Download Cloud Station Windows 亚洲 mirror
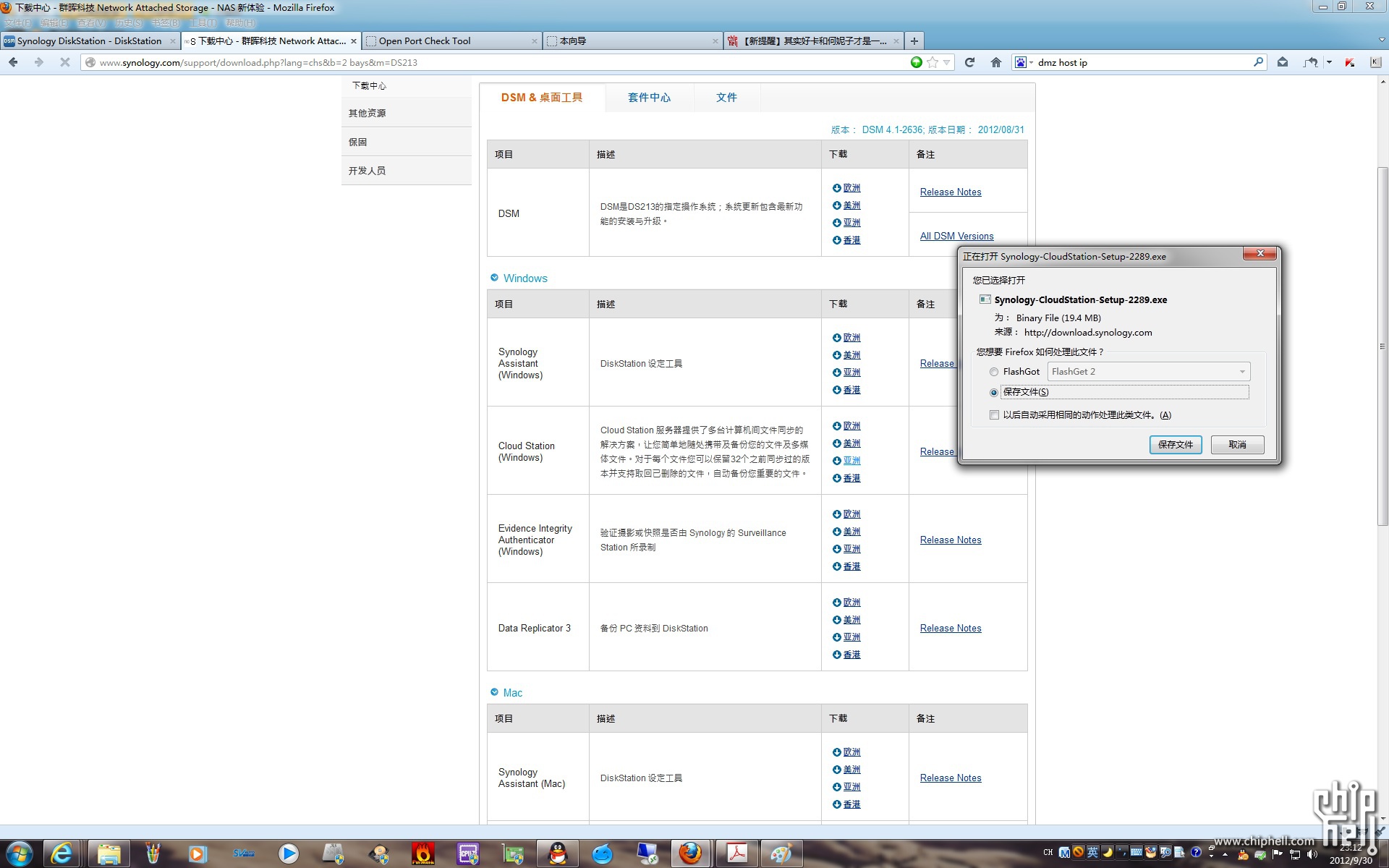This screenshot has height=868, width=1389. (851, 461)
